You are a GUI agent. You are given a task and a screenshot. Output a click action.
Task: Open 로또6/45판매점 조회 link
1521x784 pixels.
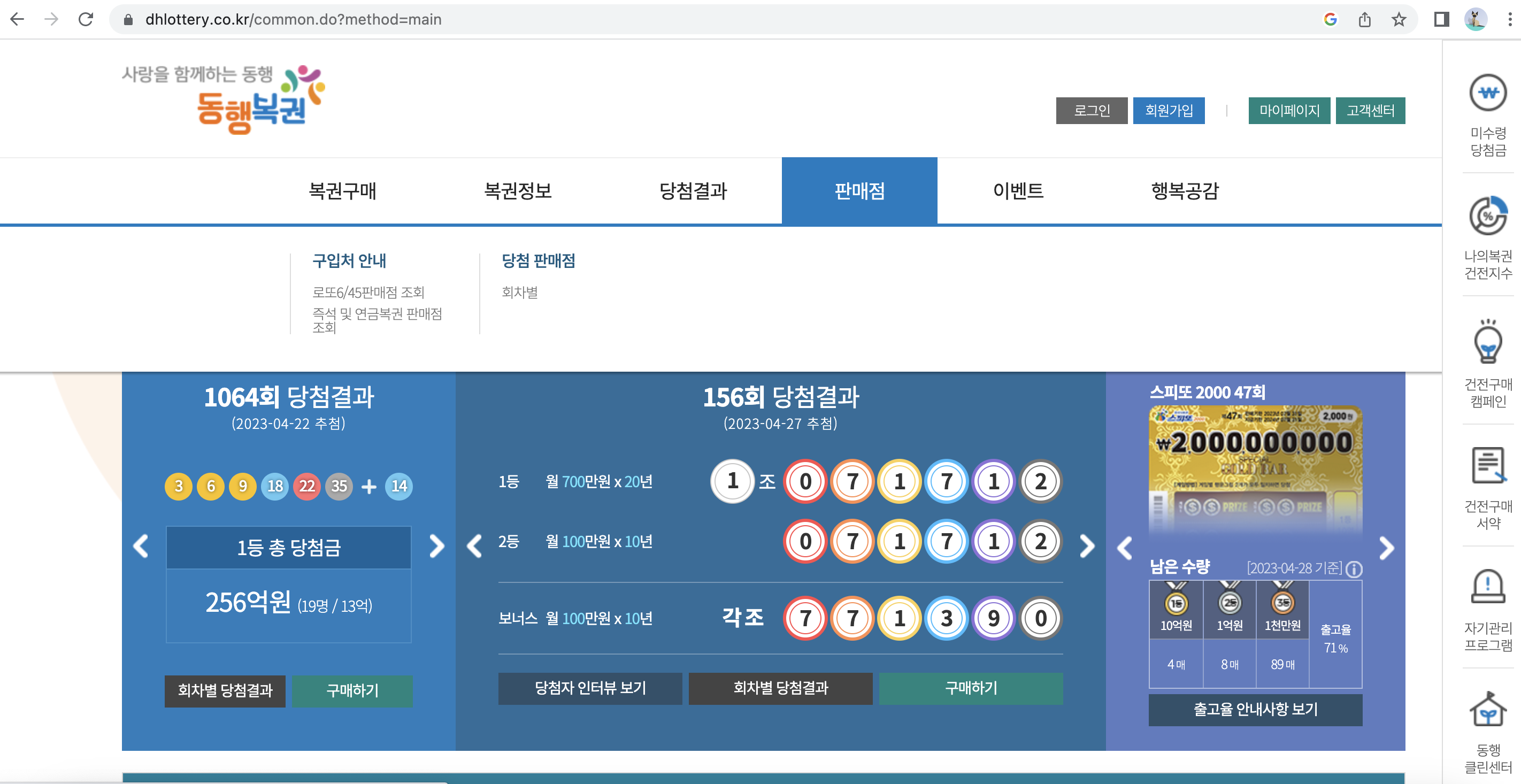[368, 292]
